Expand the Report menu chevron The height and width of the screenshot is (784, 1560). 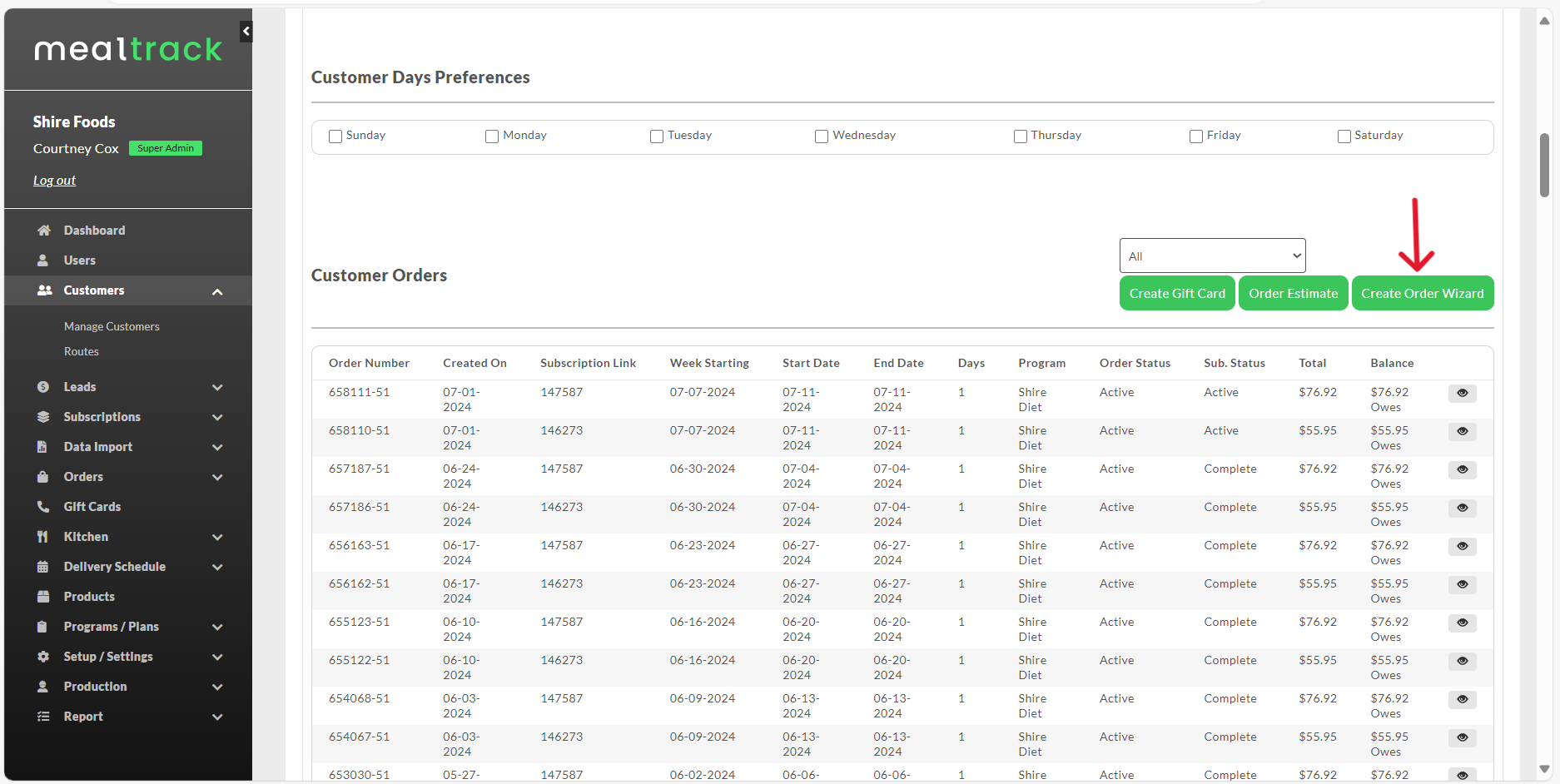[217, 717]
